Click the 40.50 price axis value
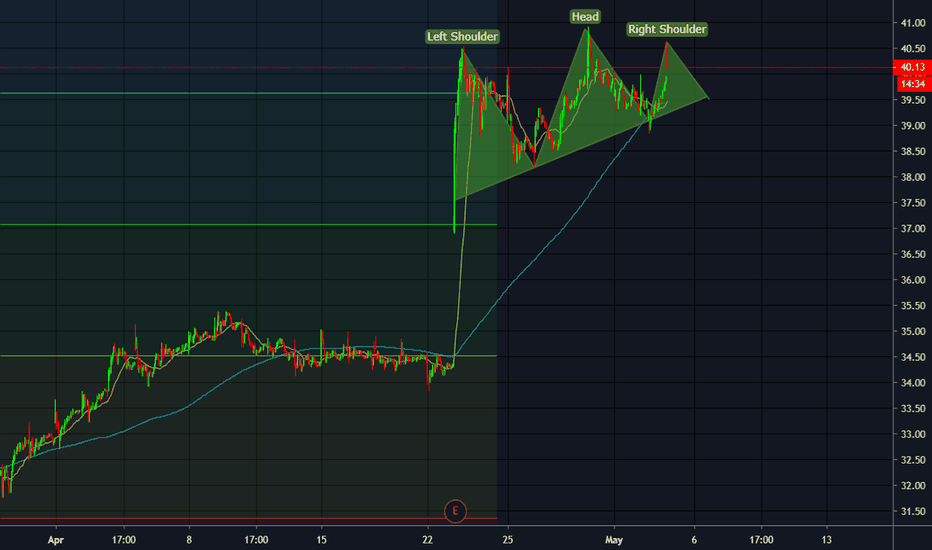The height and width of the screenshot is (550, 932). [913, 48]
